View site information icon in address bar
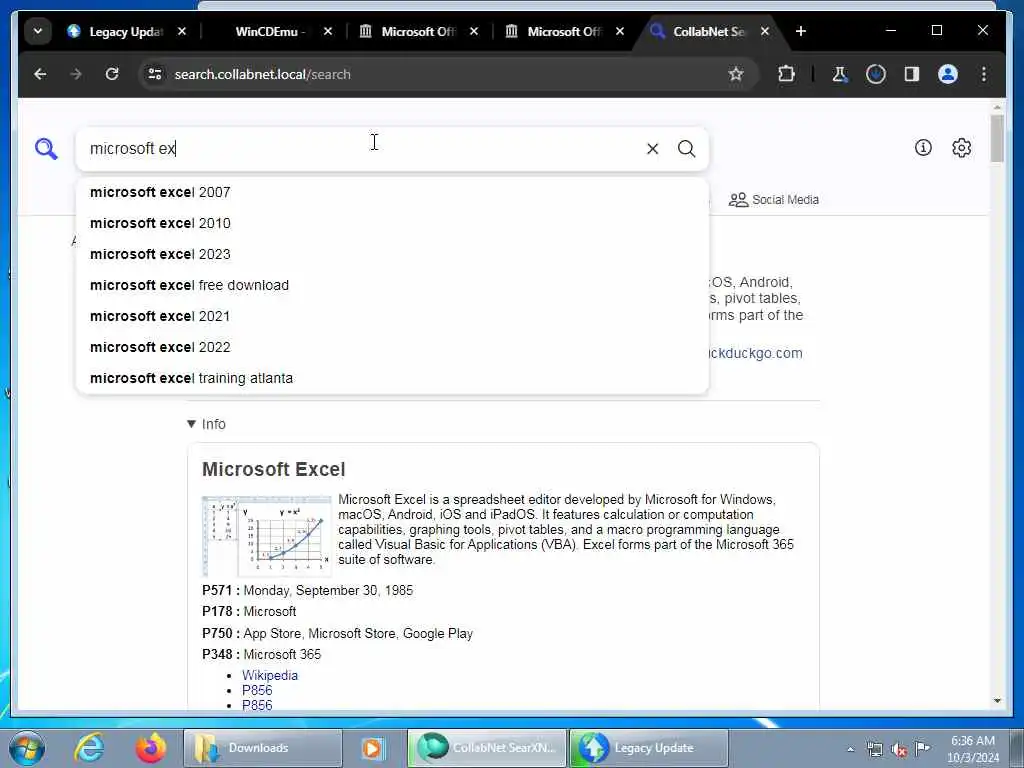The height and width of the screenshot is (768, 1024). click(x=155, y=74)
